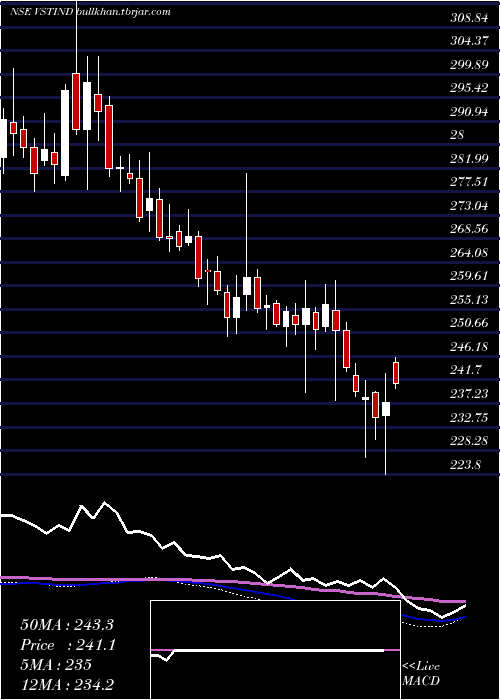Click the <<Live MACD label
500x700 pixels.
pos(421,674)
